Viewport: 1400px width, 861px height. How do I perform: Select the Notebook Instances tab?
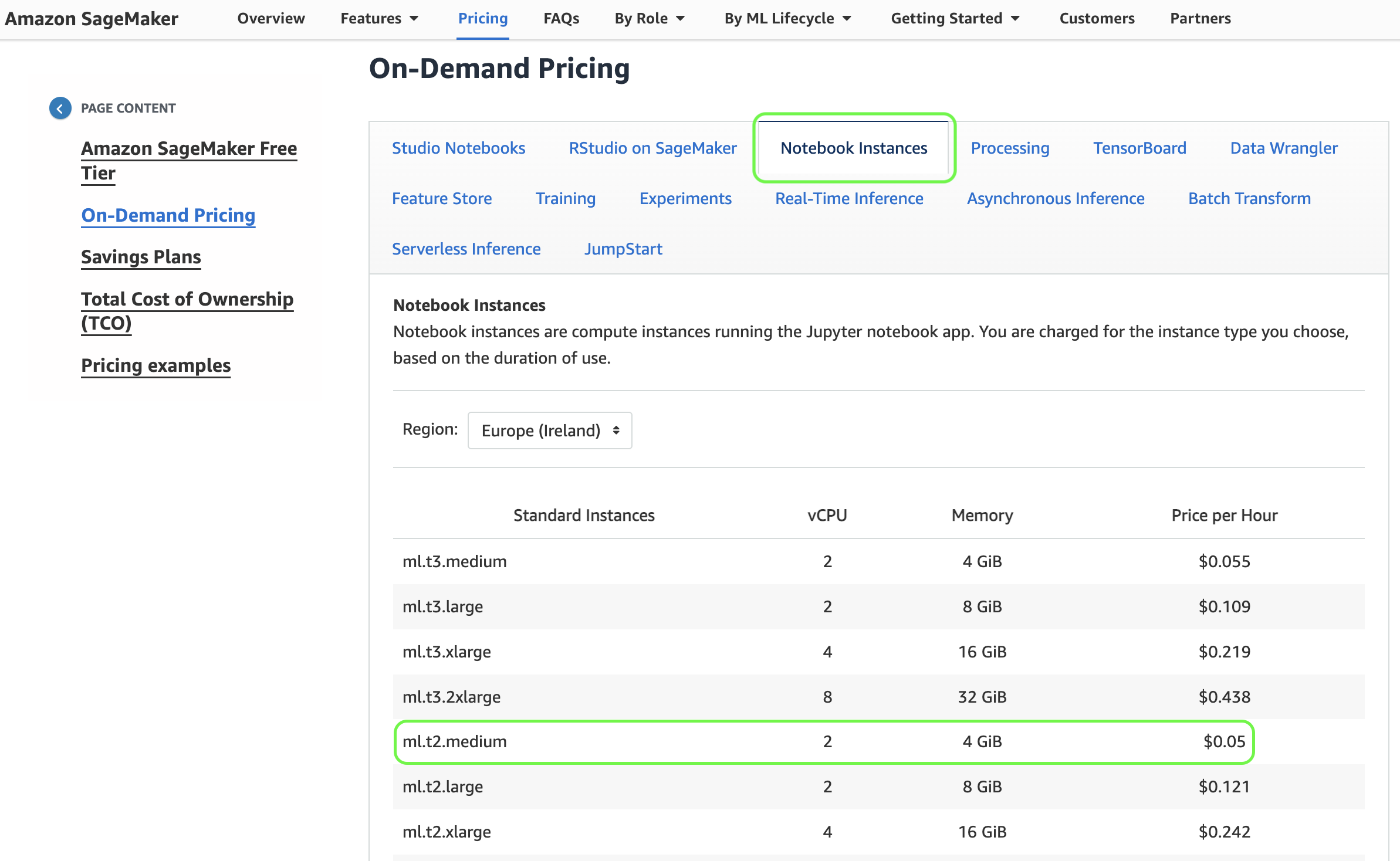(854, 148)
